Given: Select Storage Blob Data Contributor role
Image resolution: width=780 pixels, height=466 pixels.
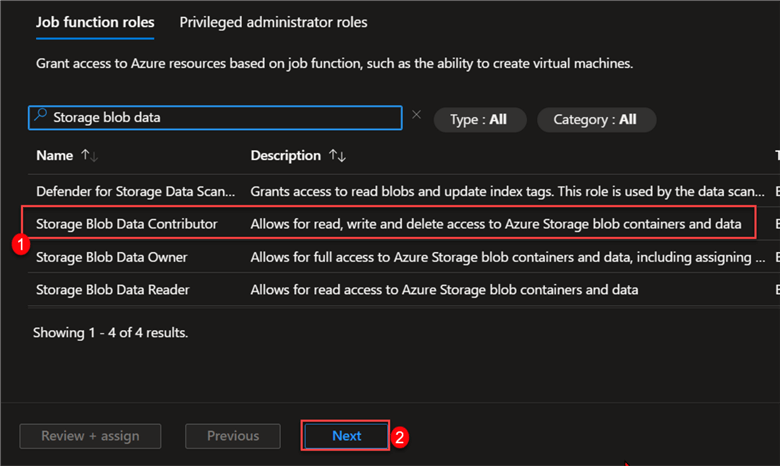Looking at the screenshot, I should pyautogui.click(x=127, y=223).
